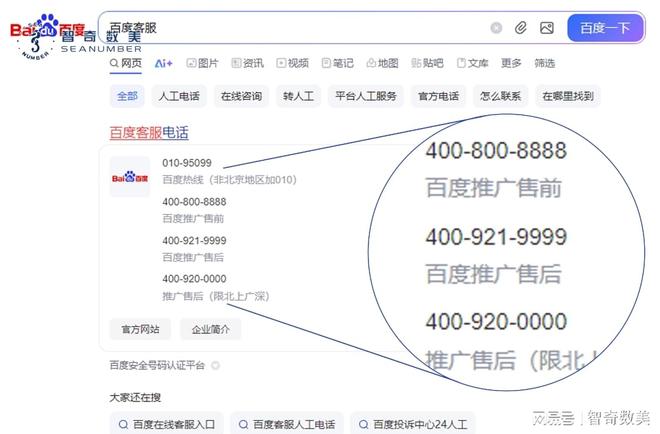The width and height of the screenshot is (660, 434).
Task: Click the 官方网站 button
Action: pyautogui.click(x=140, y=329)
